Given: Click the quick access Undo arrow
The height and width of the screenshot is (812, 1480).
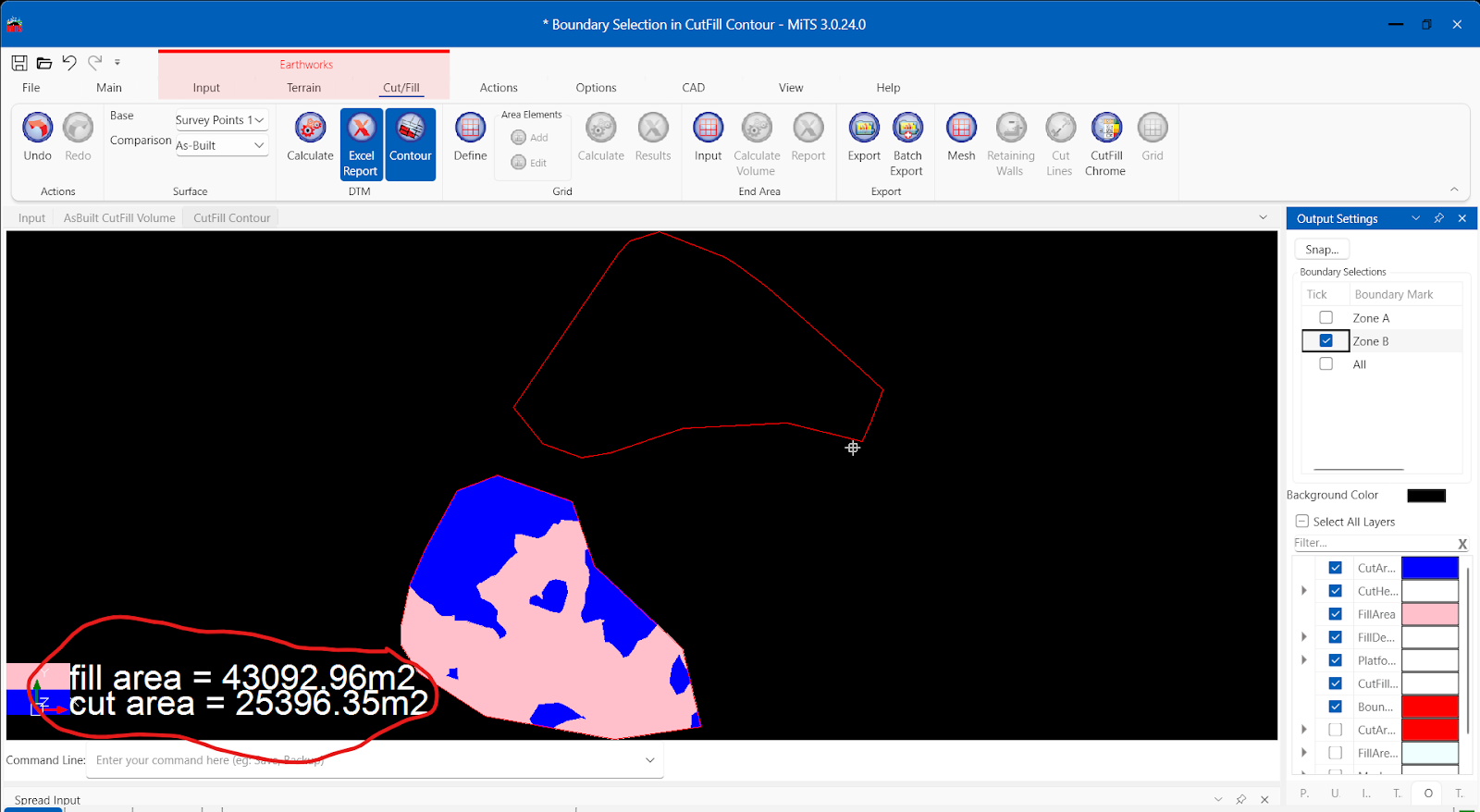Looking at the screenshot, I should pyautogui.click(x=69, y=62).
